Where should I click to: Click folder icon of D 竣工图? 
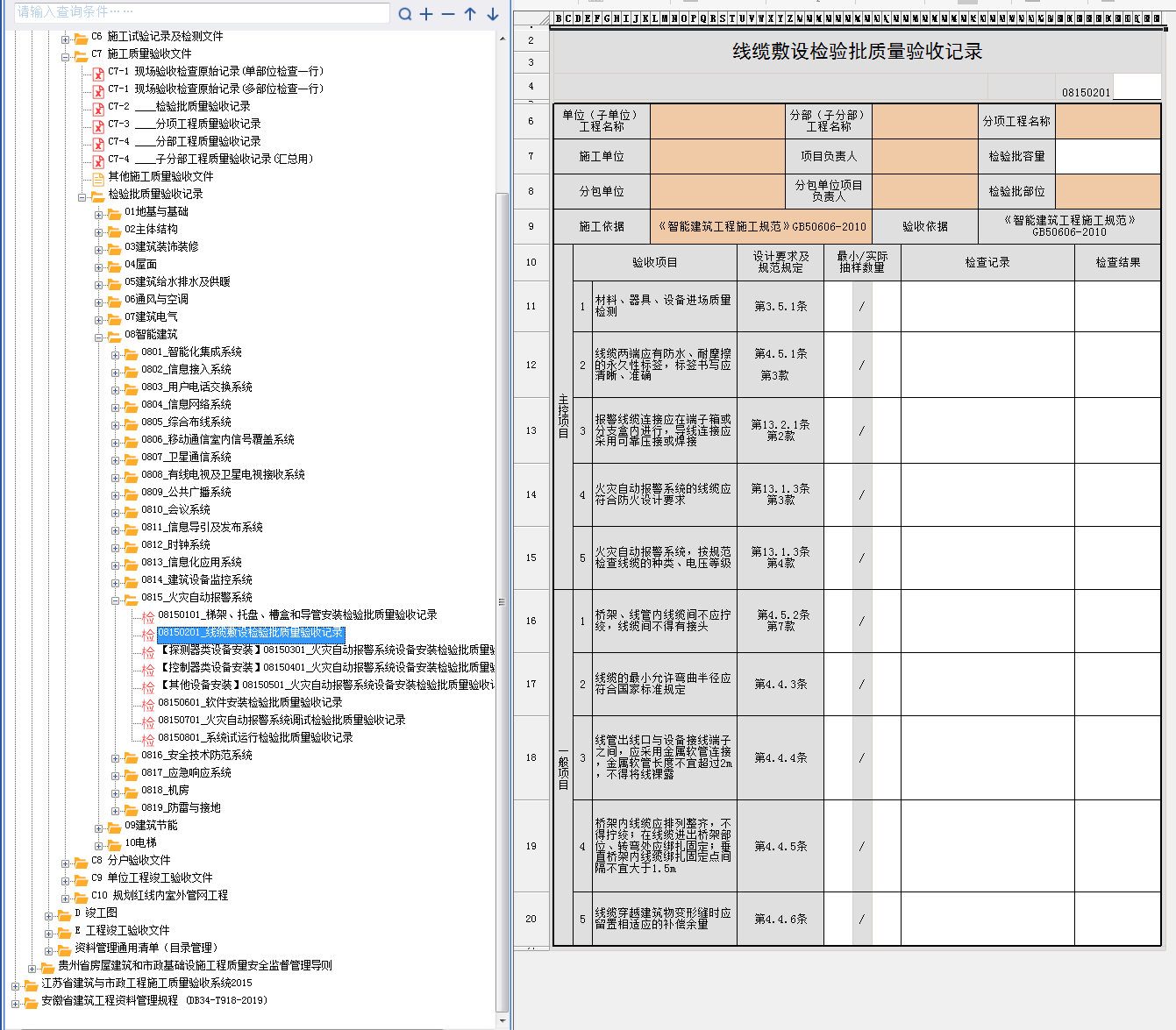click(x=64, y=913)
